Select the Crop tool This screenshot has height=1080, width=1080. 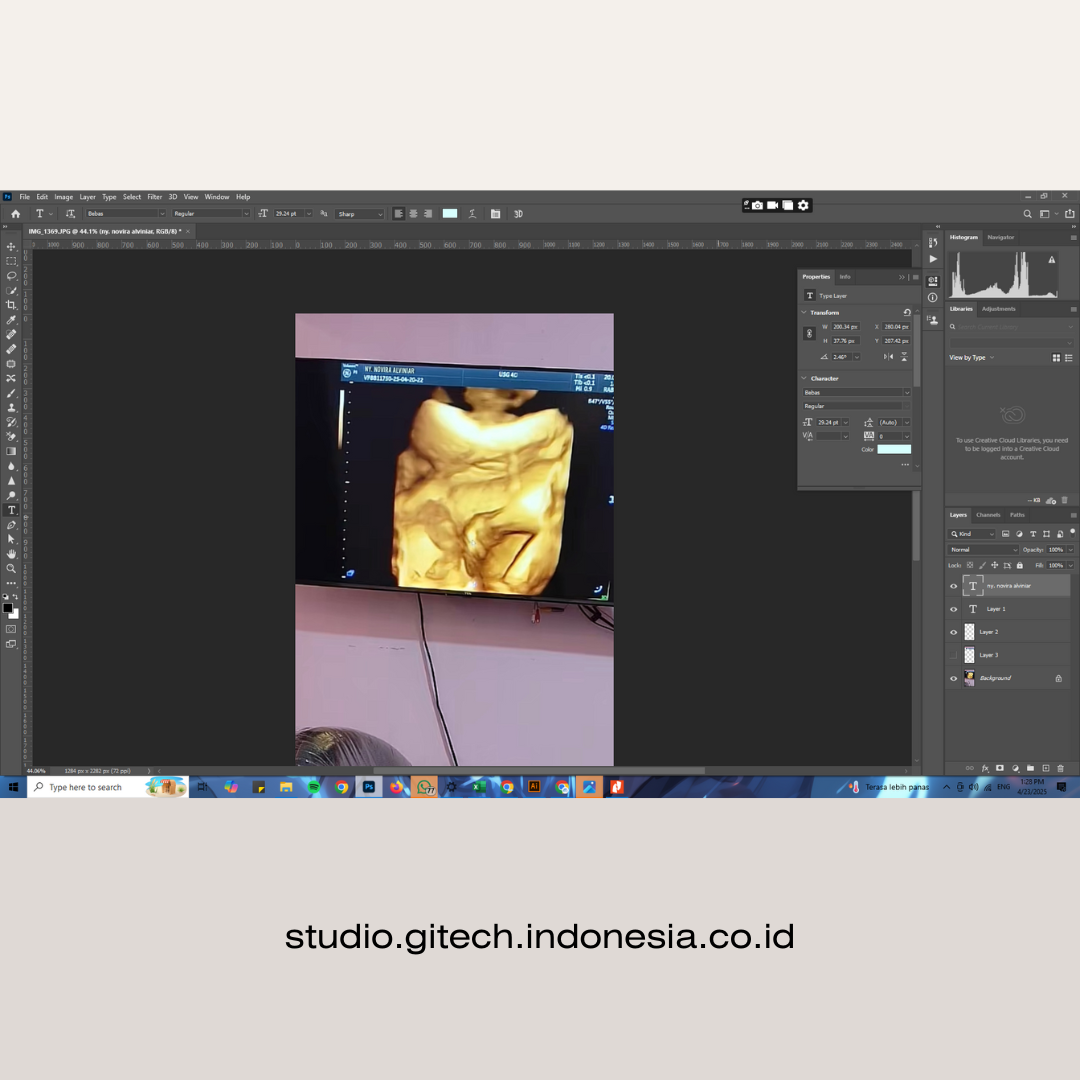click(11, 305)
